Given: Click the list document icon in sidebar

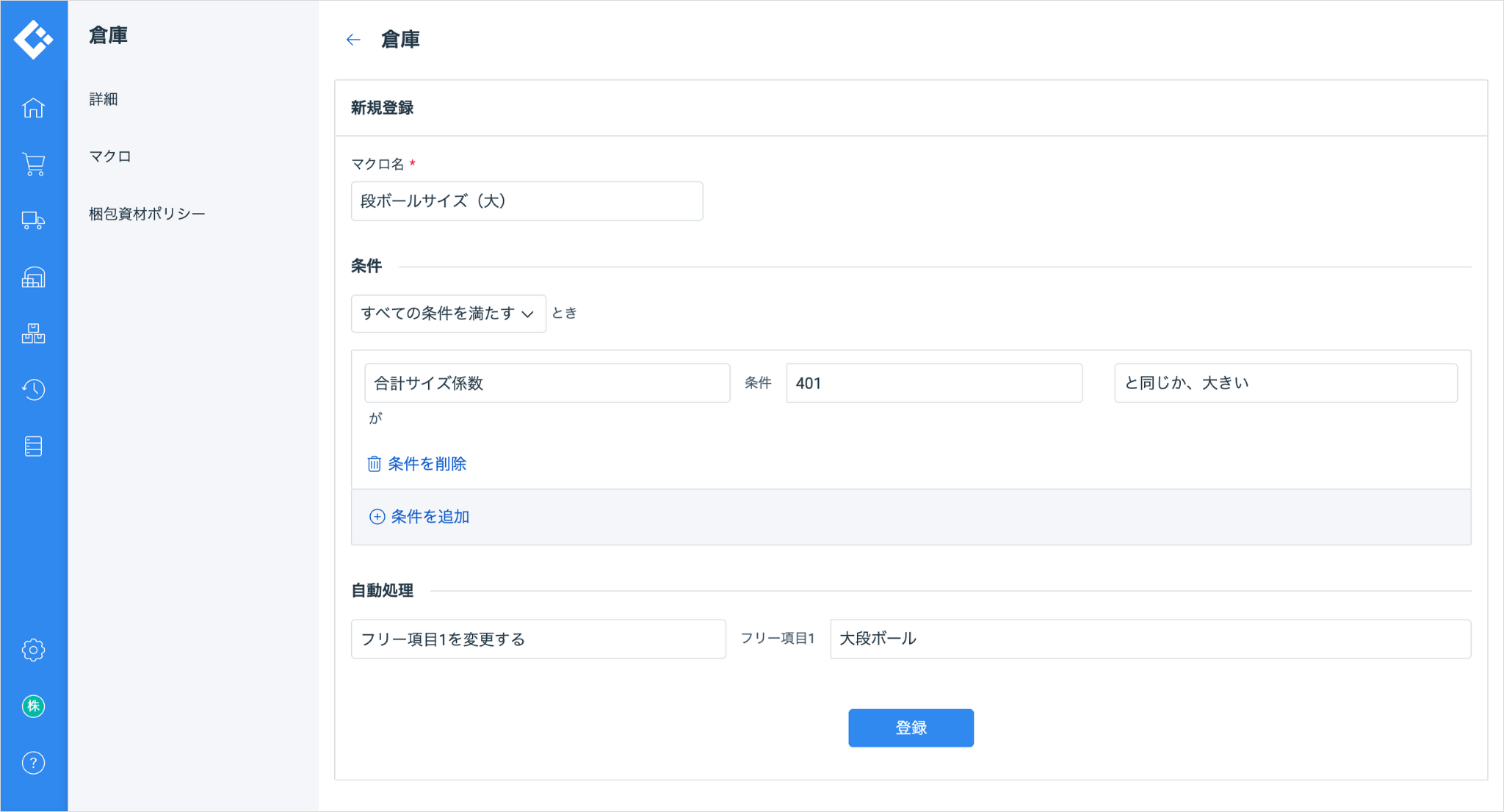Looking at the screenshot, I should click(33, 446).
